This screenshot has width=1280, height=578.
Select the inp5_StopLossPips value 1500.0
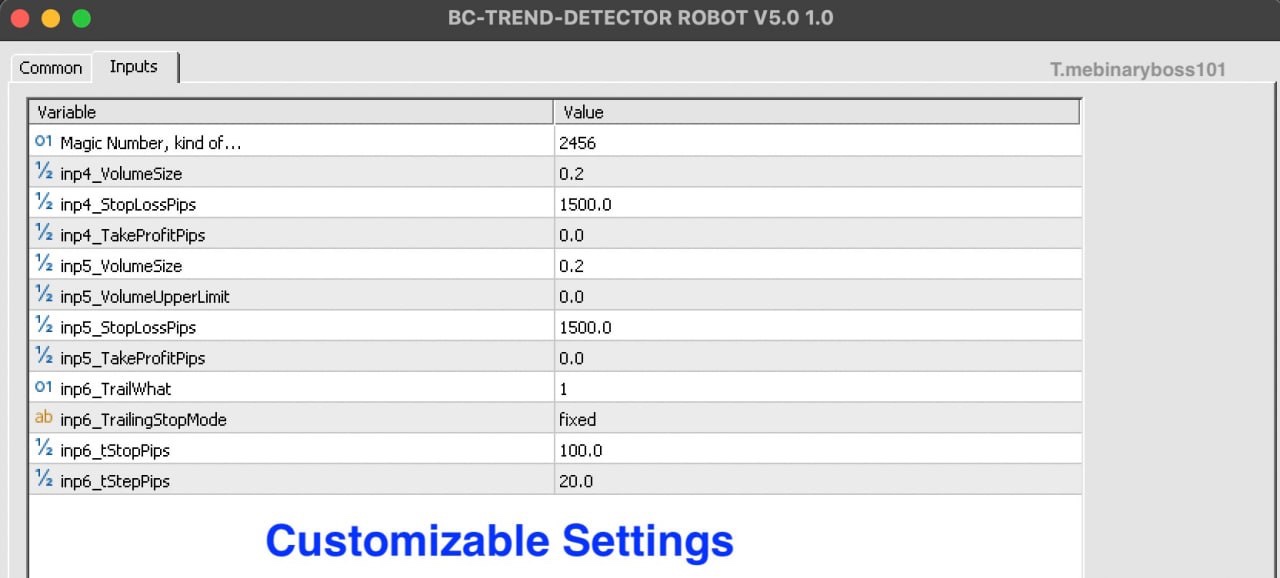pos(586,327)
